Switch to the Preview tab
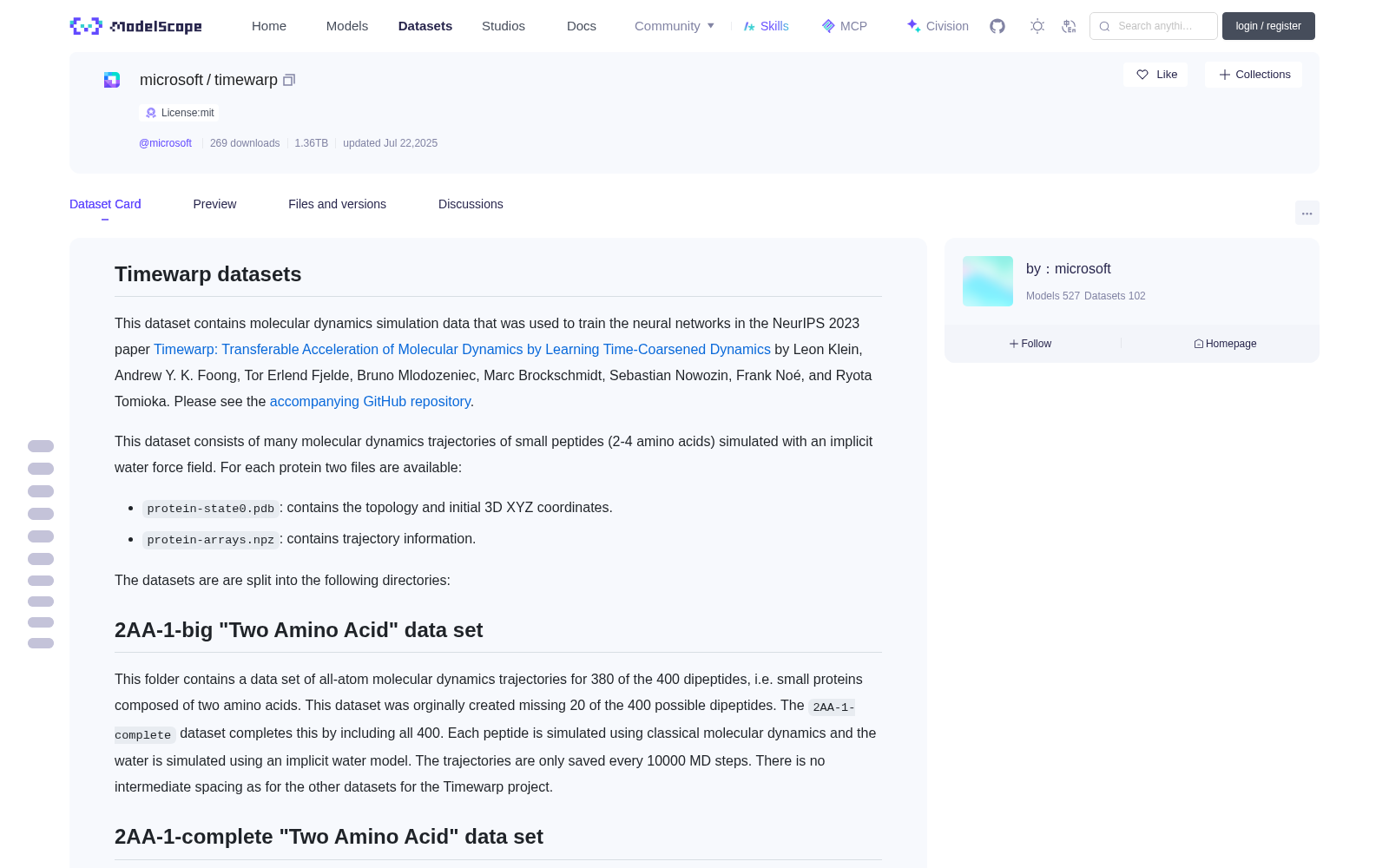Screen dimensions: 1389x868 pyautogui.click(x=214, y=204)
